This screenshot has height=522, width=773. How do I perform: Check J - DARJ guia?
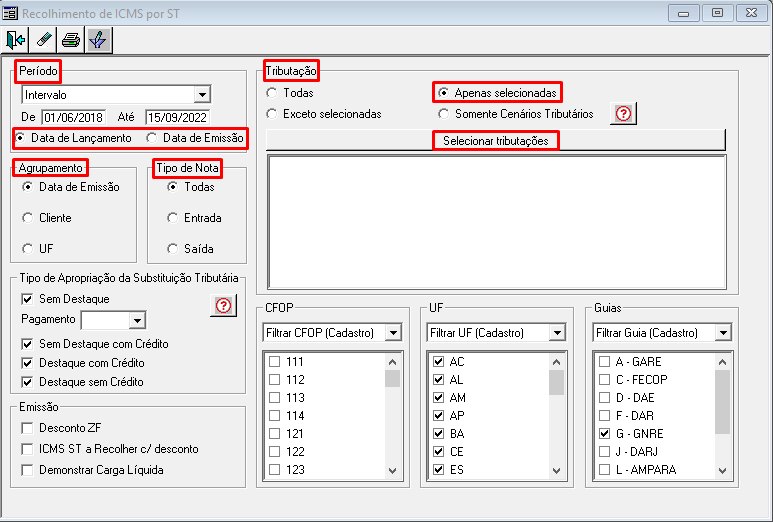click(604, 452)
